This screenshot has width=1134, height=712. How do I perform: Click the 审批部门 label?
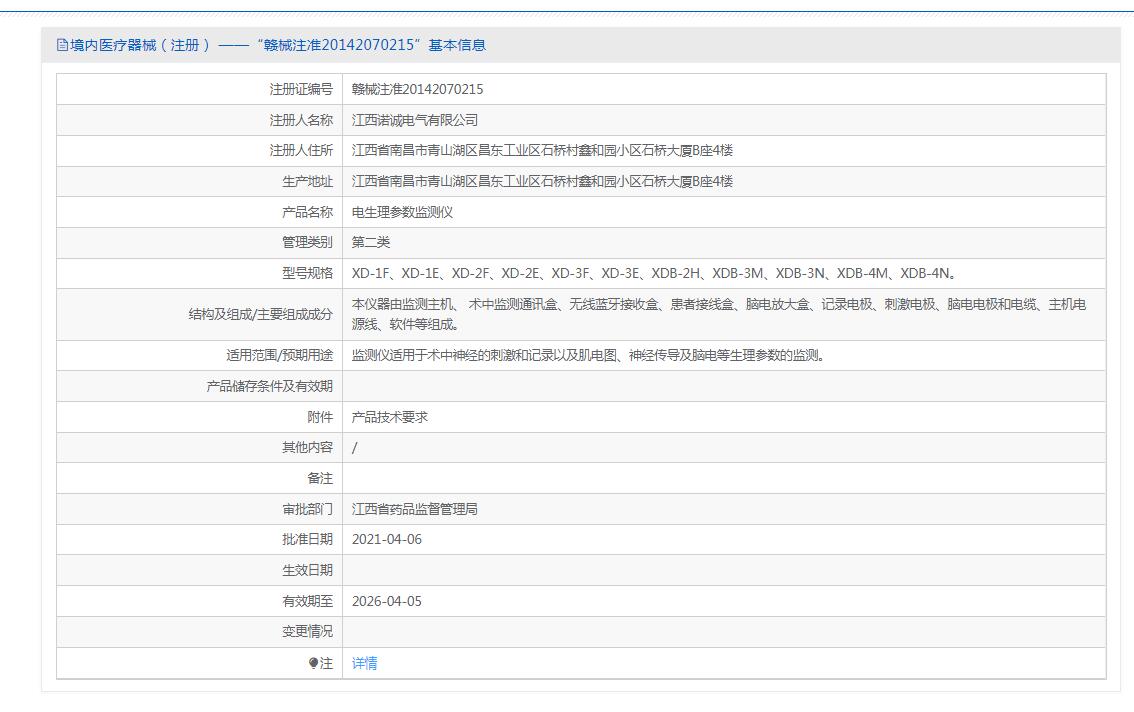click(x=307, y=509)
